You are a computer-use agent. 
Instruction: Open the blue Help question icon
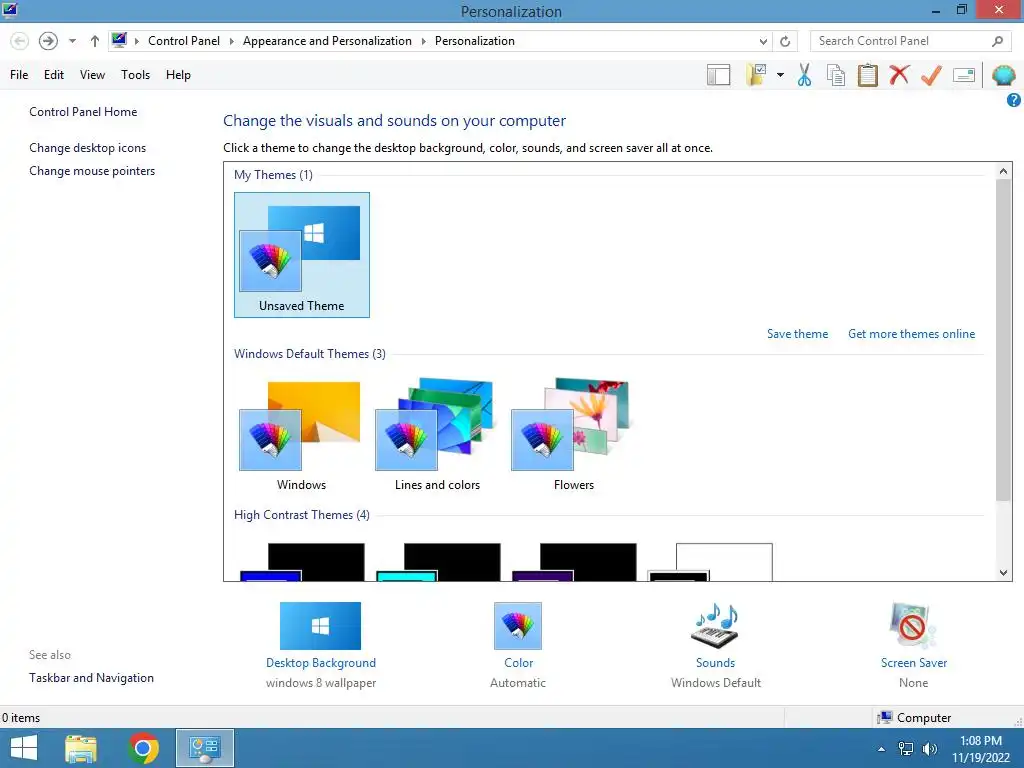tap(1014, 100)
